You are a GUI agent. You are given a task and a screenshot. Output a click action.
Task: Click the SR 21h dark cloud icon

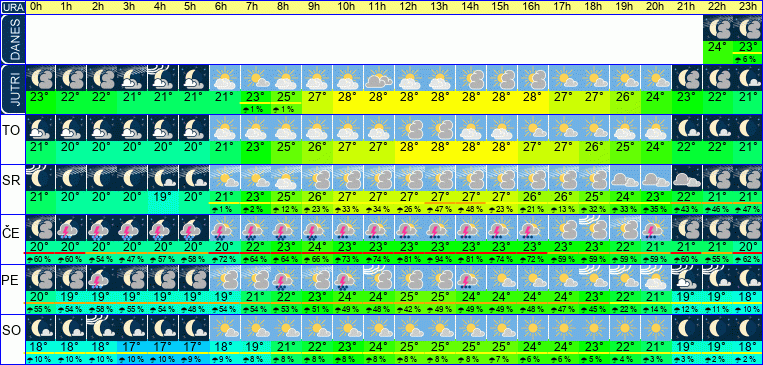pyautogui.click(x=687, y=178)
